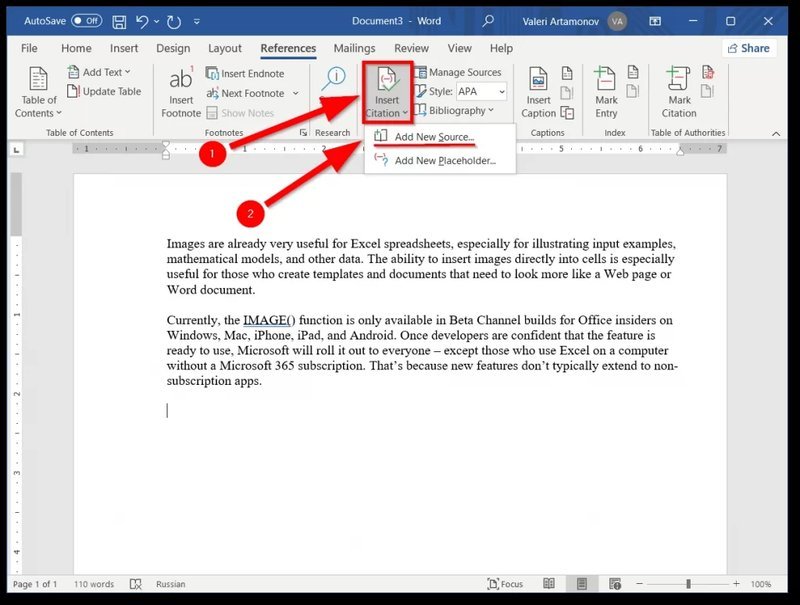Click the Cross-reference icon
The width and height of the screenshot is (800, 605).
567,112
